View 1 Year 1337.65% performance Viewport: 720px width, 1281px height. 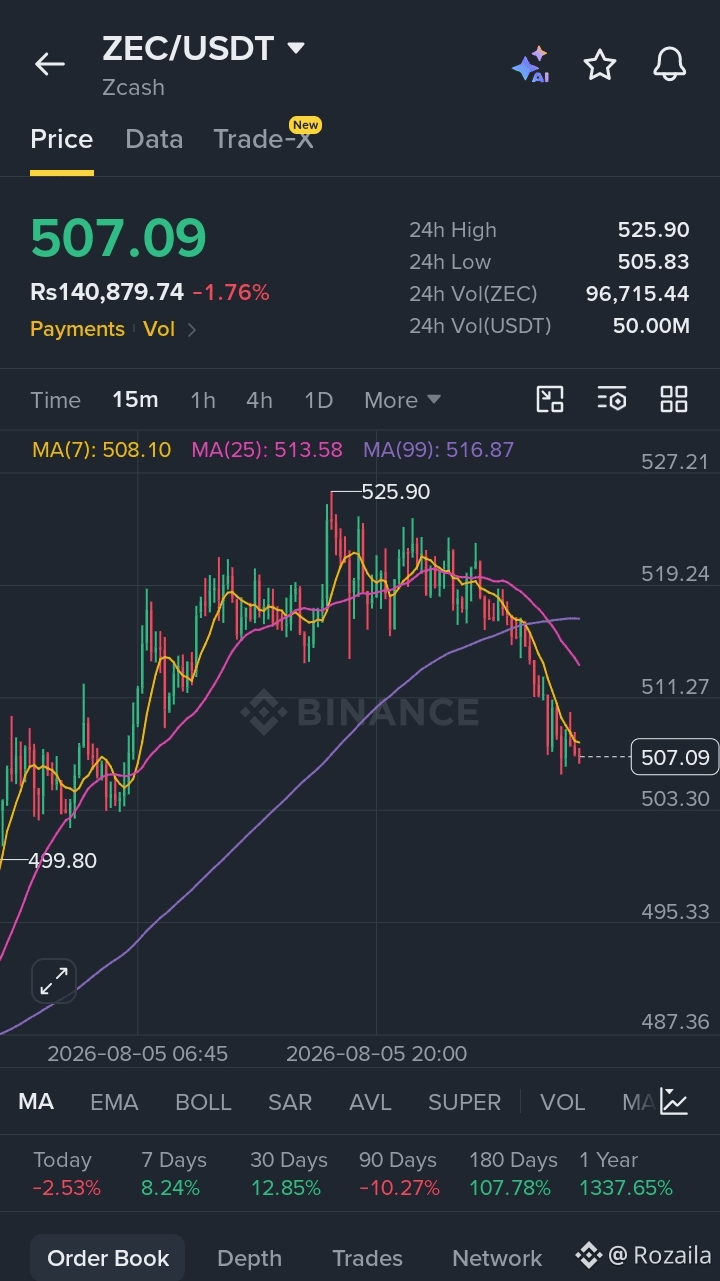click(x=626, y=1174)
